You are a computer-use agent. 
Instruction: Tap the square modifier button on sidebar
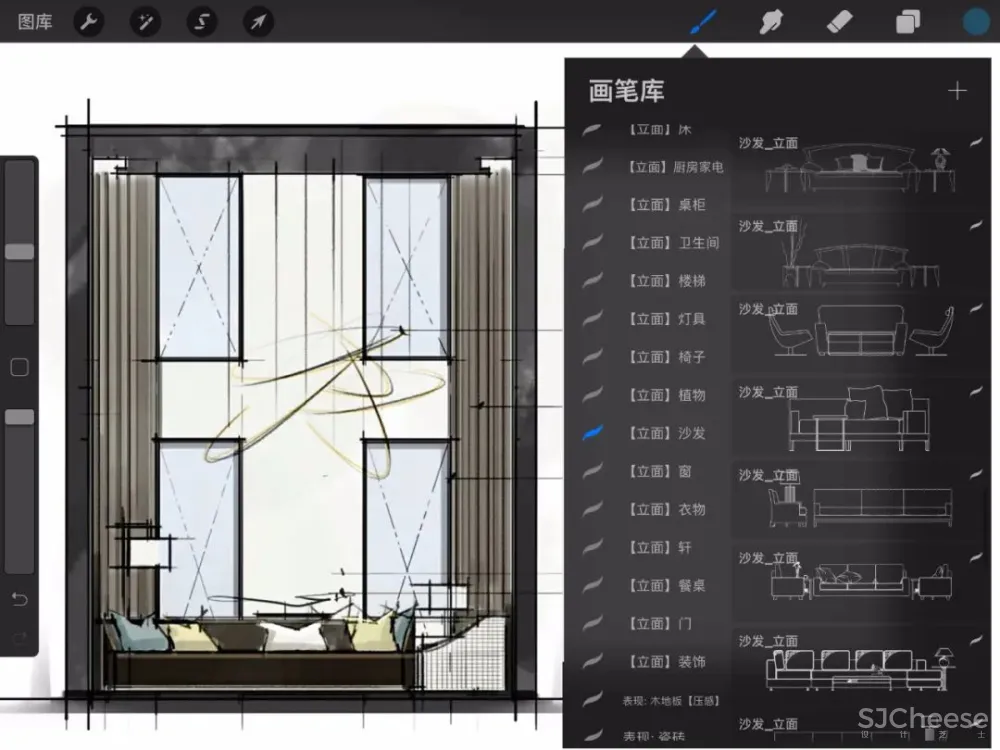tap(19, 367)
